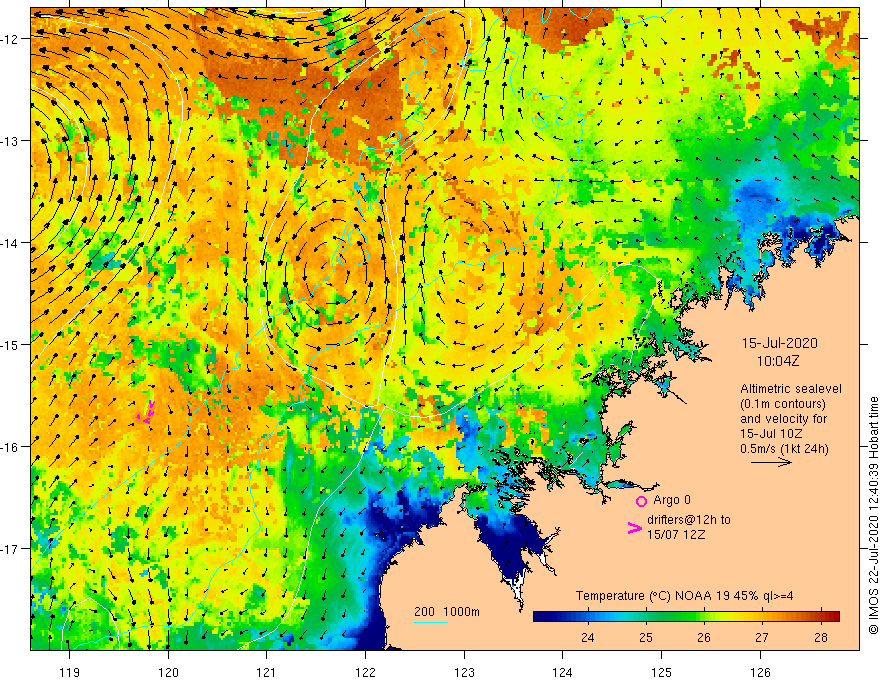Click the temperature color bar
This screenshot has width=880, height=680.
click(x=686, y=616)
